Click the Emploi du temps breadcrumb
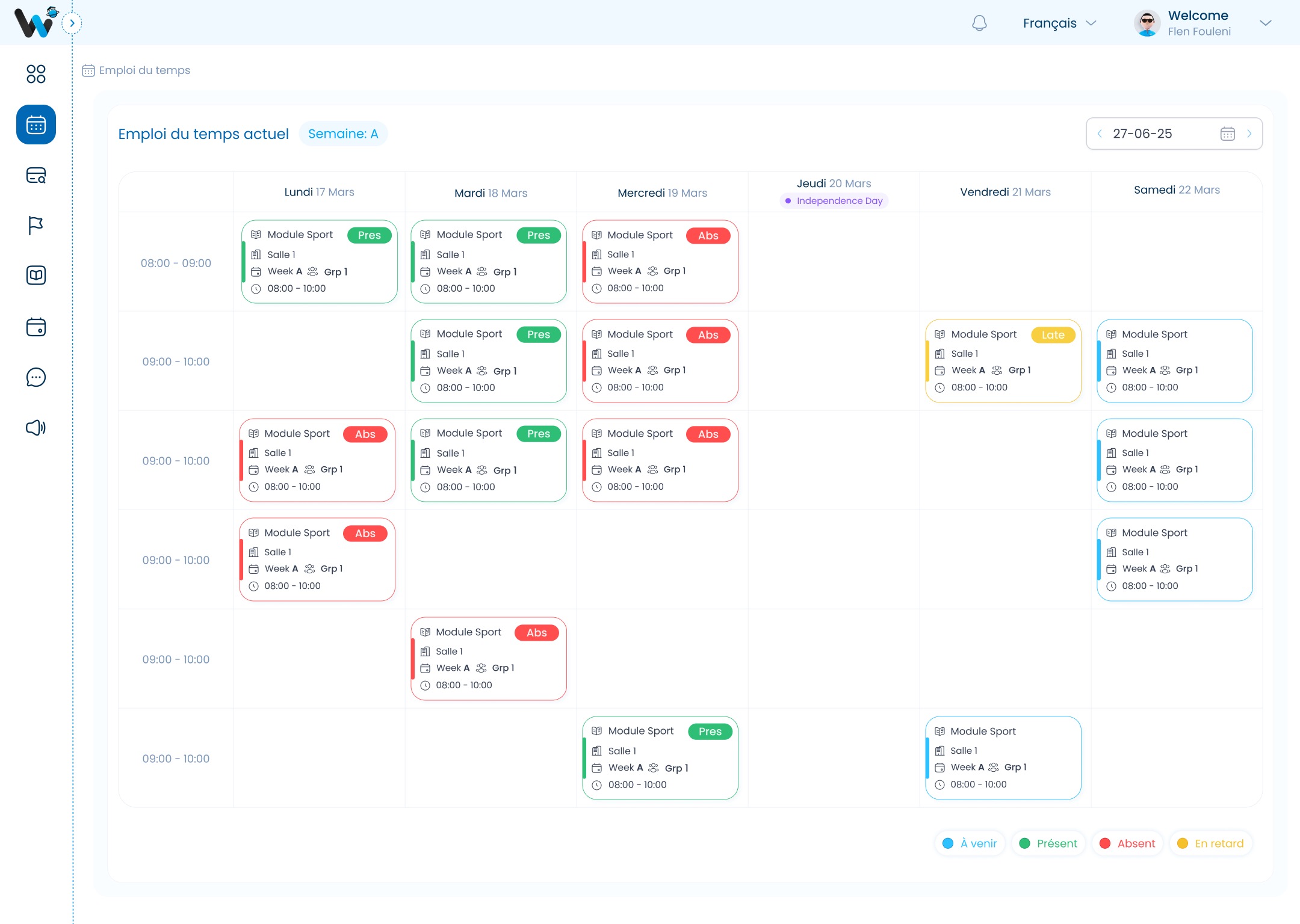This screenshot has height=924, width=1300. coord(136,70)
